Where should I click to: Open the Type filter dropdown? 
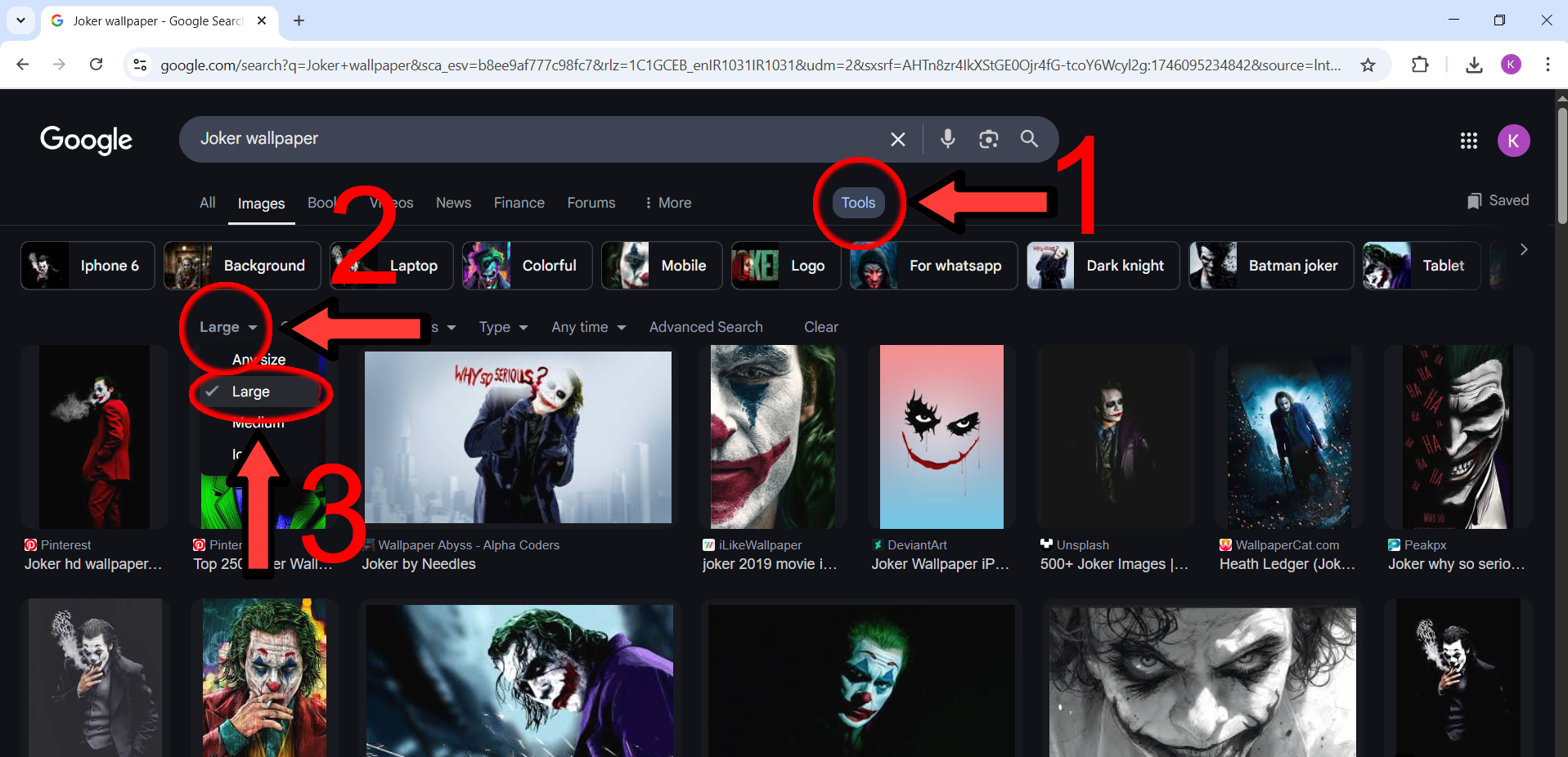[x=502, y=327]
